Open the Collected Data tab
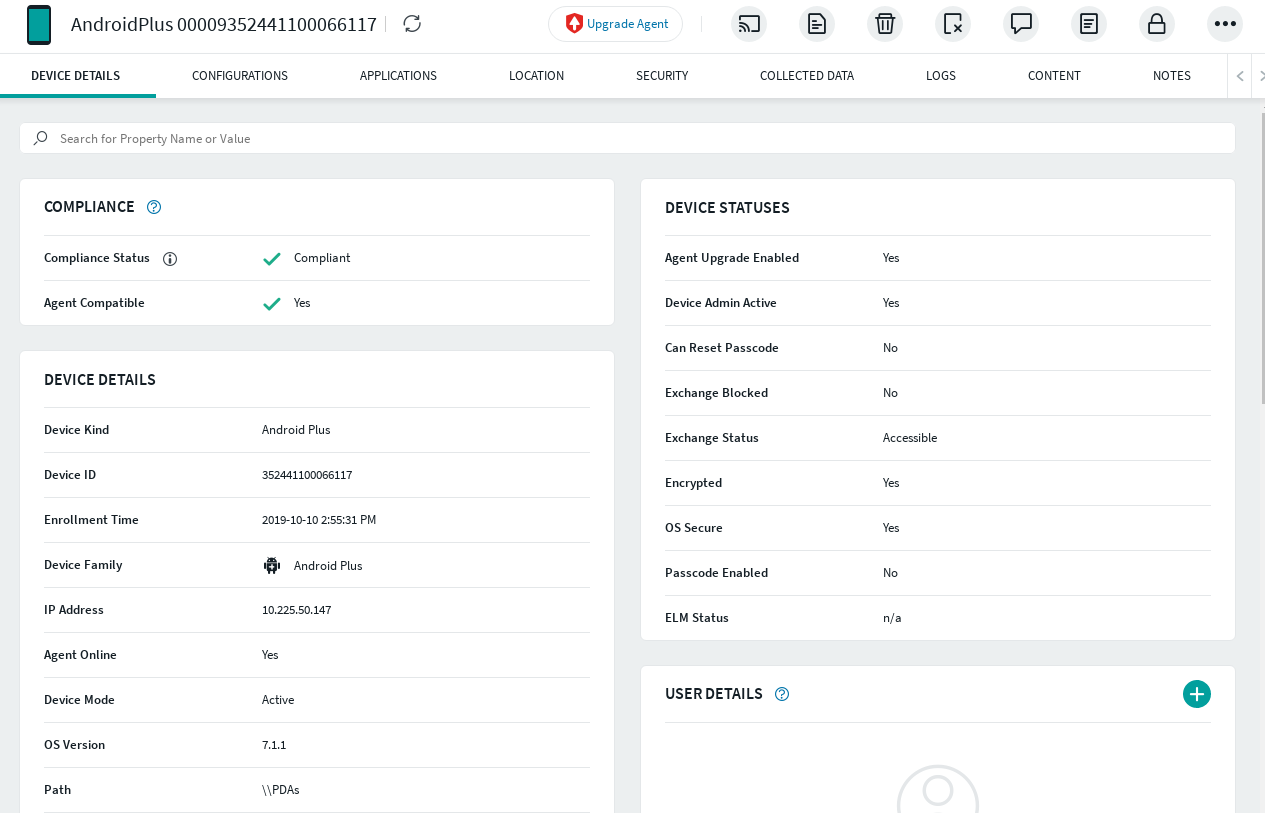 pos(806,76)
